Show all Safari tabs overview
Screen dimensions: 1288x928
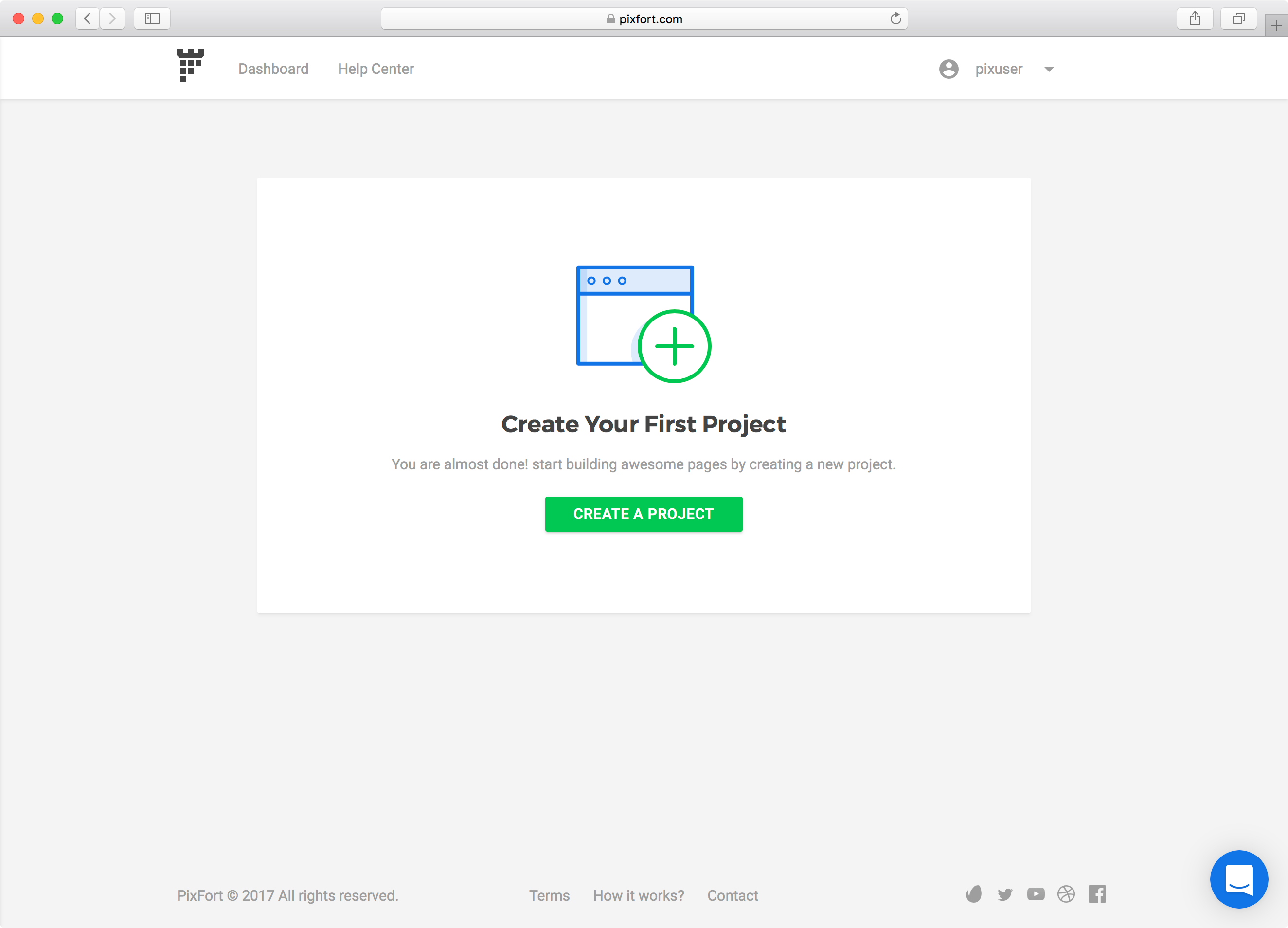tap(1238, 19)
